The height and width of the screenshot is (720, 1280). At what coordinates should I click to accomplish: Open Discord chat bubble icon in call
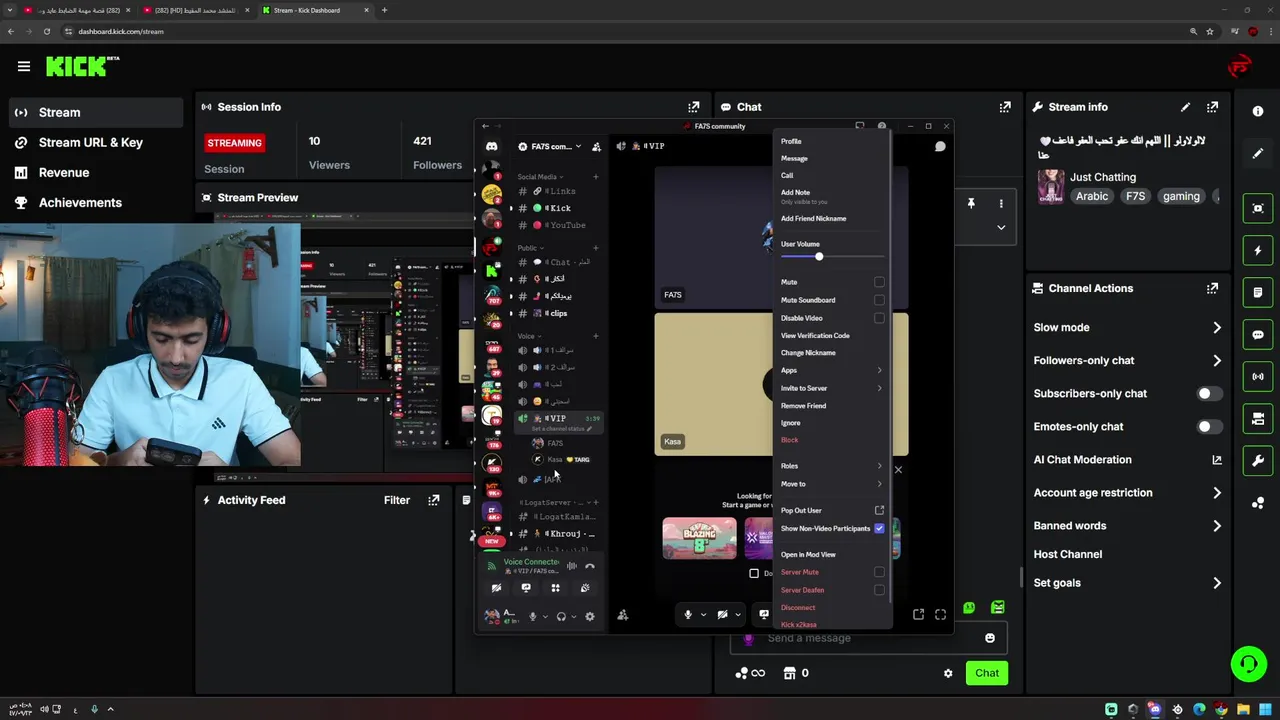[x=940, y=146]
